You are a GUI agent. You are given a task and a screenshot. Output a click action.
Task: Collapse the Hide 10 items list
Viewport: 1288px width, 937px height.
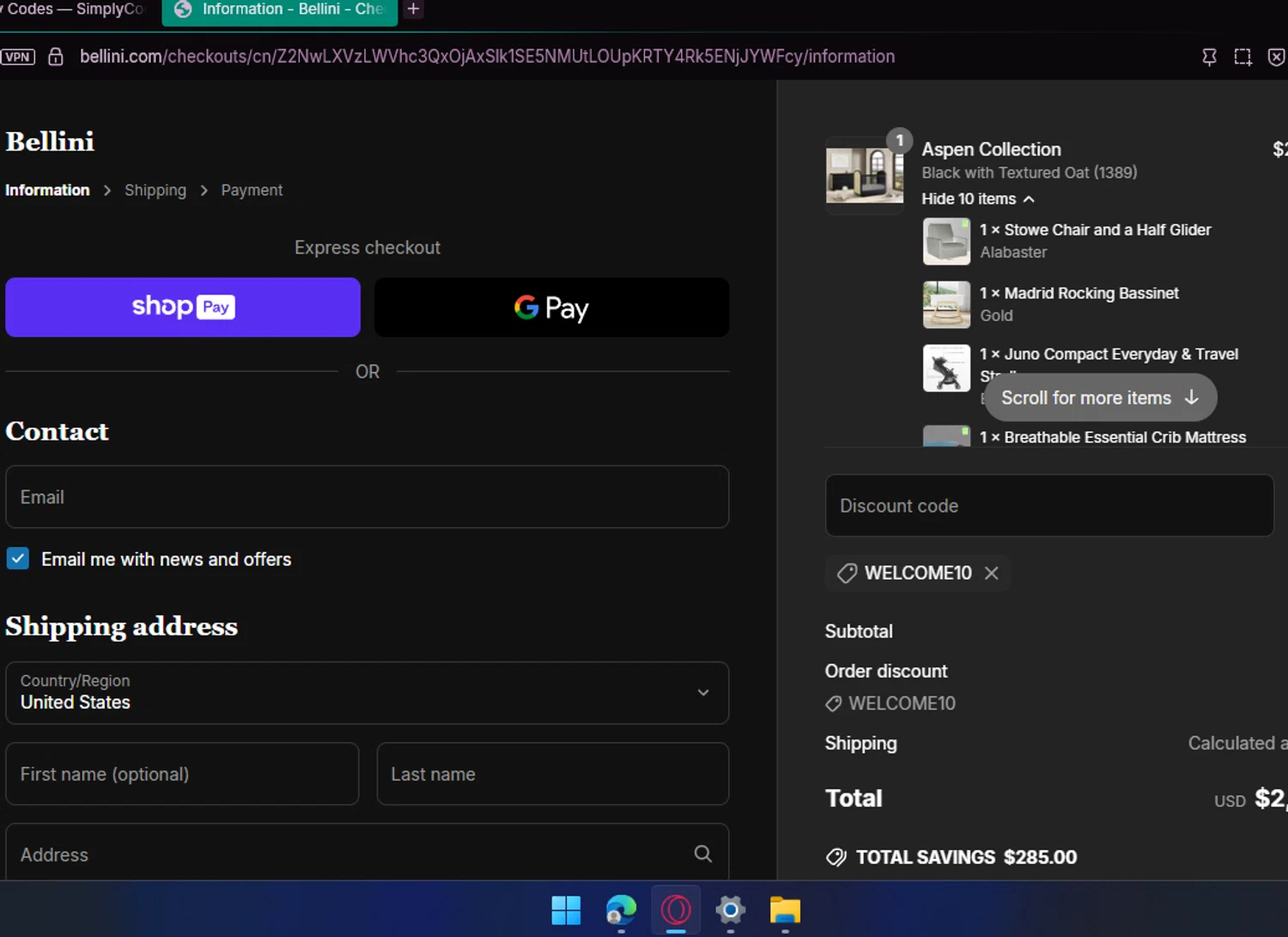(x=978, y=199)
